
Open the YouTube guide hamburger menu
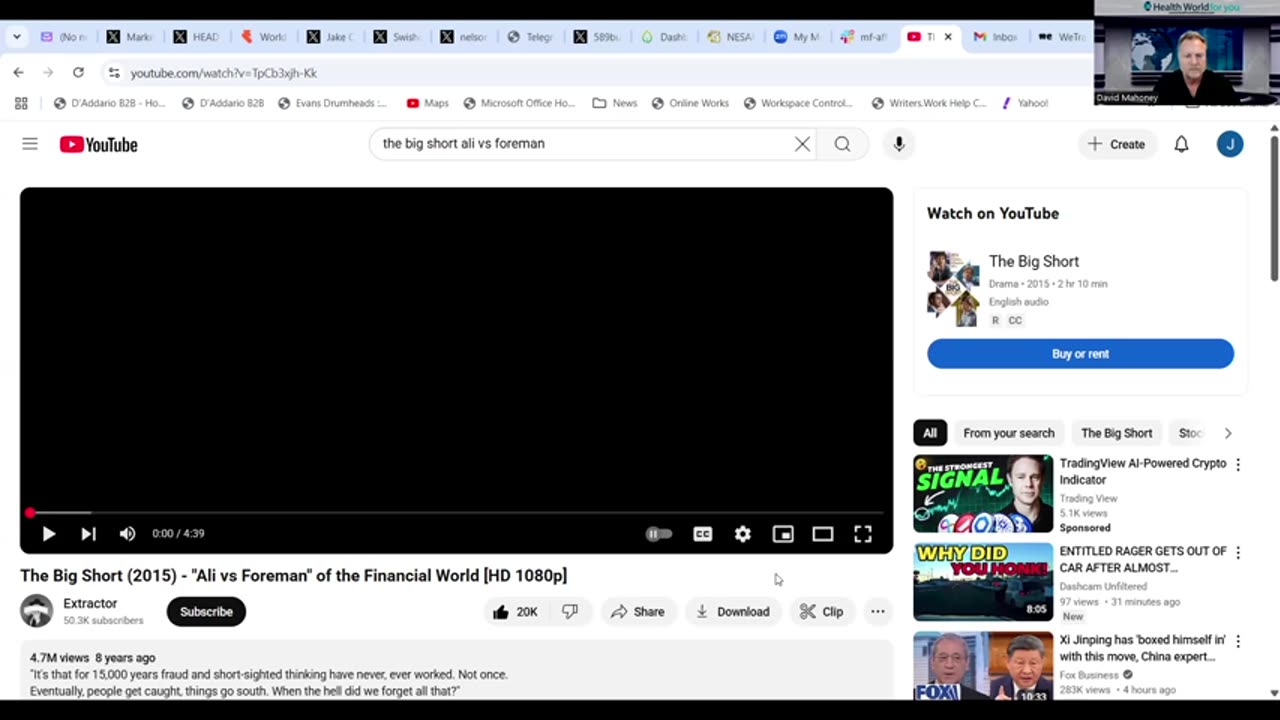tap(30, 144)
